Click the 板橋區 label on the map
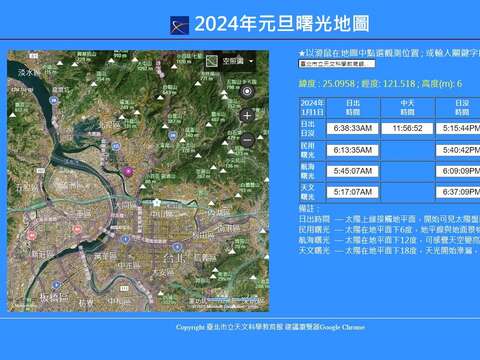The width and height of the screenshot is (480, 360). (54, 297)
